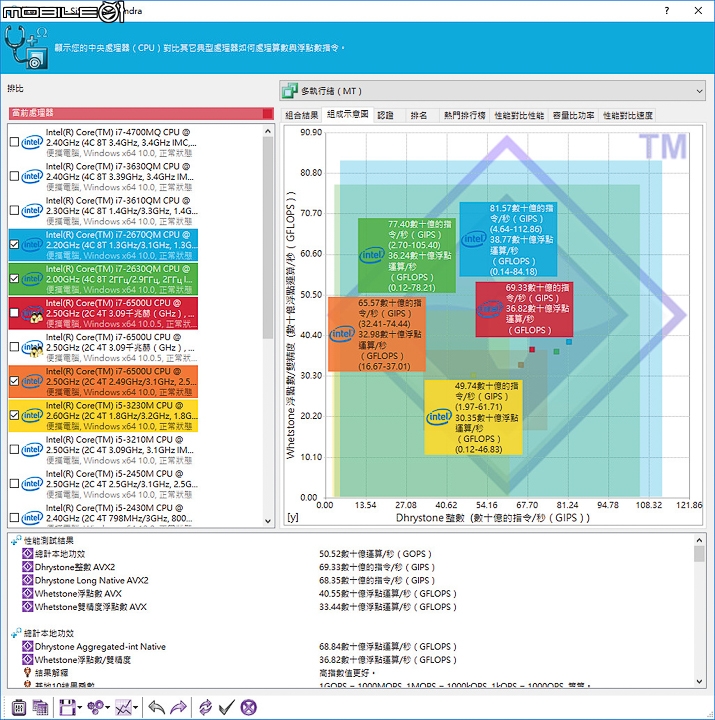Viewport: 715px width, 720px height.
Task: Switch to the 熱門排行榜 tab
Action: 465,115
